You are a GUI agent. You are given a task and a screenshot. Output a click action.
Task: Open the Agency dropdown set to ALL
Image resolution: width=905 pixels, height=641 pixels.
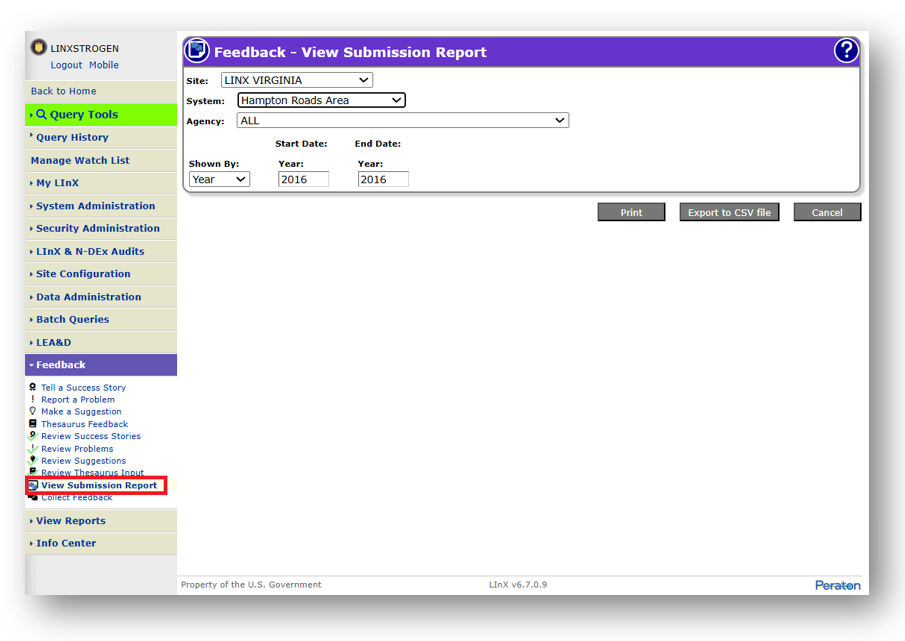tap(403, 120)
